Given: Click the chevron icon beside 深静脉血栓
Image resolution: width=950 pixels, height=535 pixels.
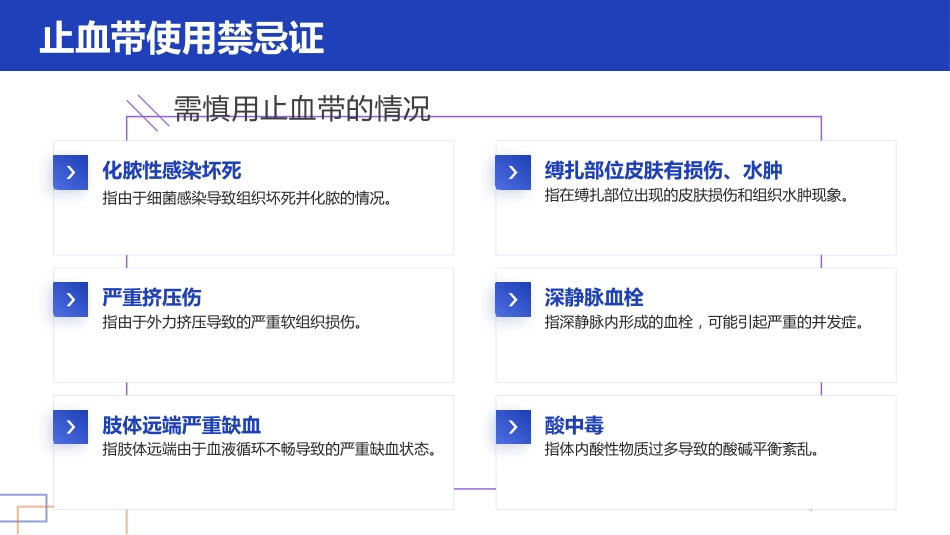Looking at the screenshot, I should click(513, 299).
